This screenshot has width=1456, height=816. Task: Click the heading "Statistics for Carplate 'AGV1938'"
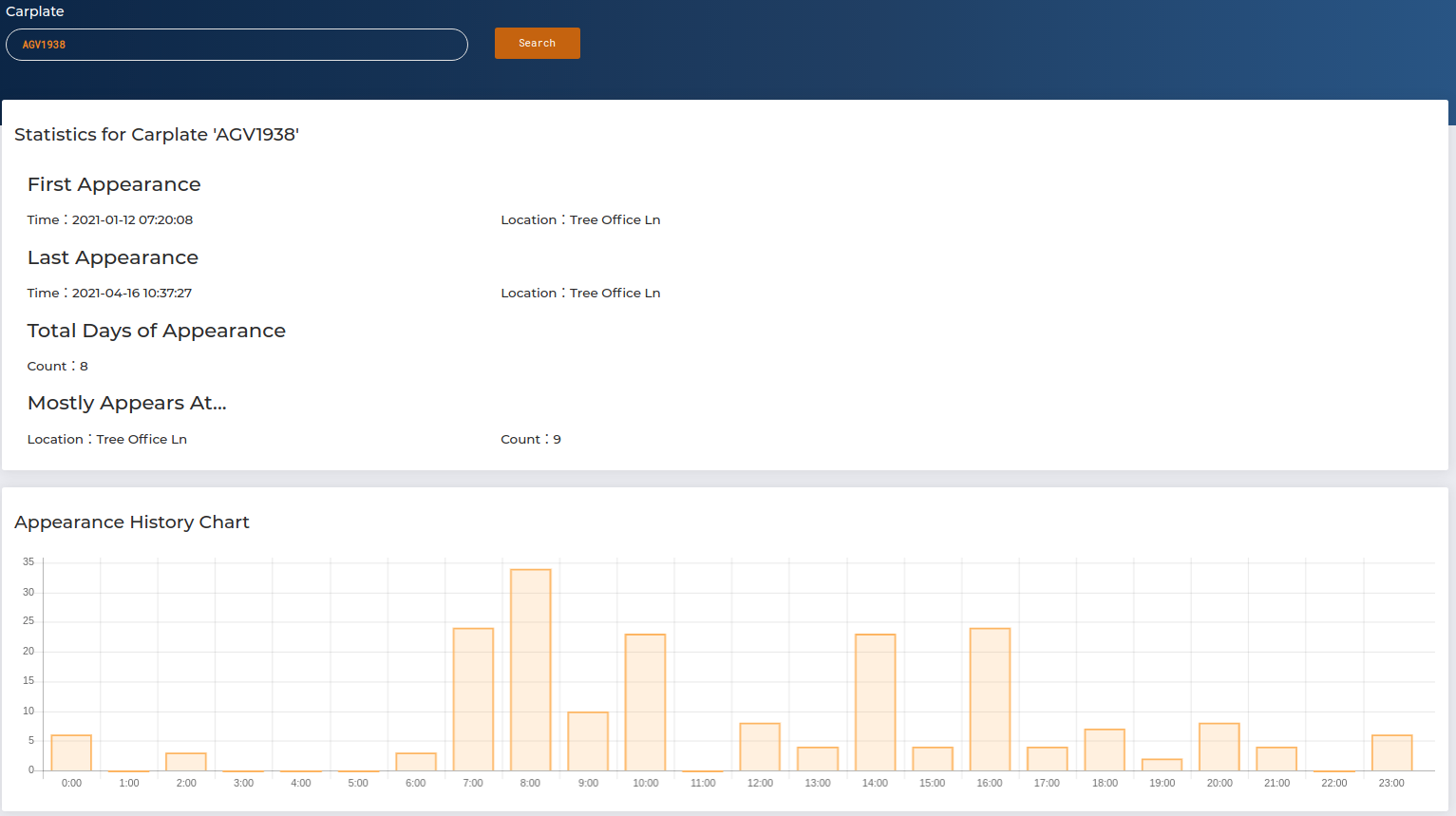coord(157,135)
